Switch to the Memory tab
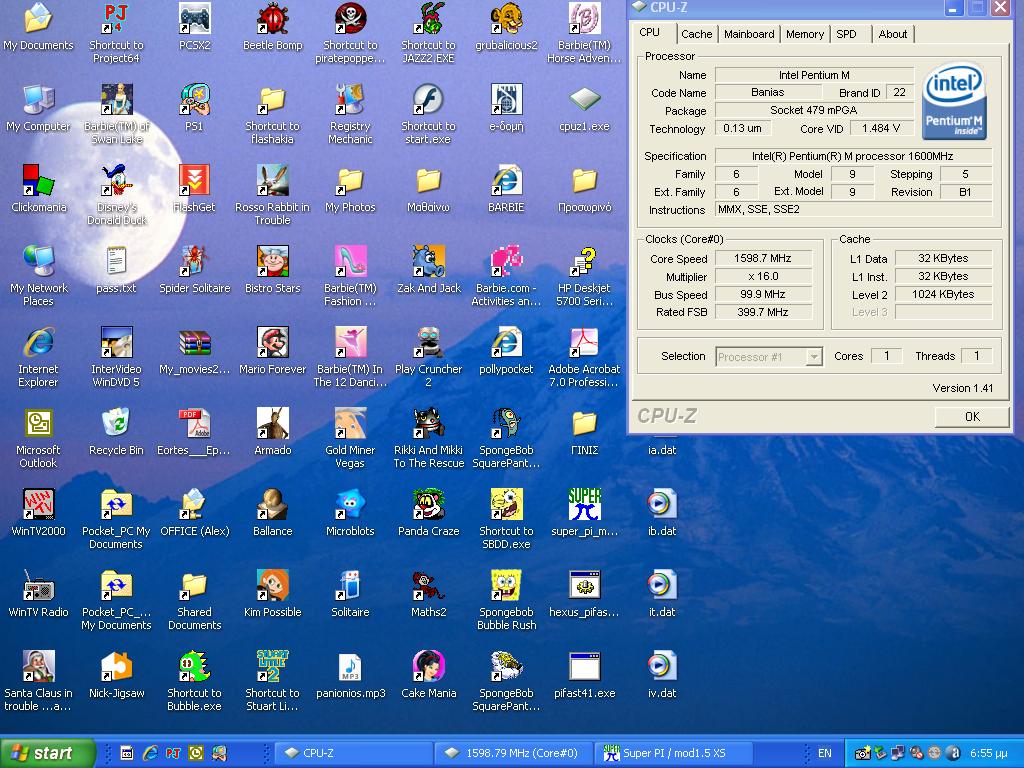Viewport: 1024px width, 768px height. click(x=805, y=34)
